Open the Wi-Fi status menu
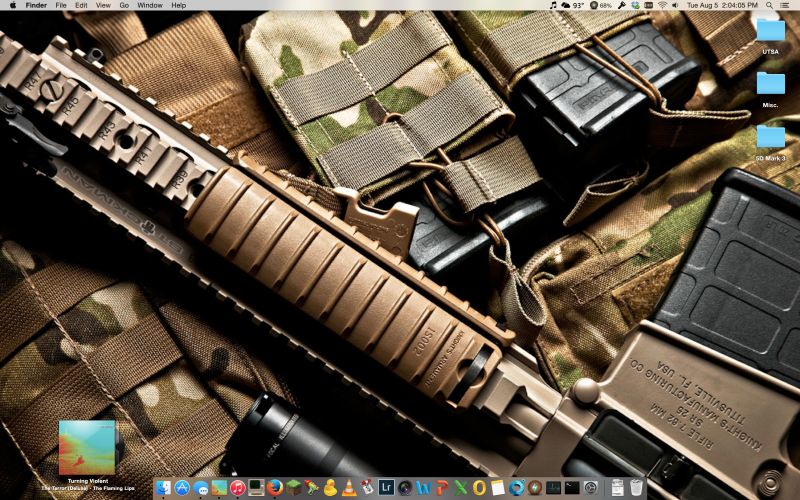800x500 pixels. point(662,5)
